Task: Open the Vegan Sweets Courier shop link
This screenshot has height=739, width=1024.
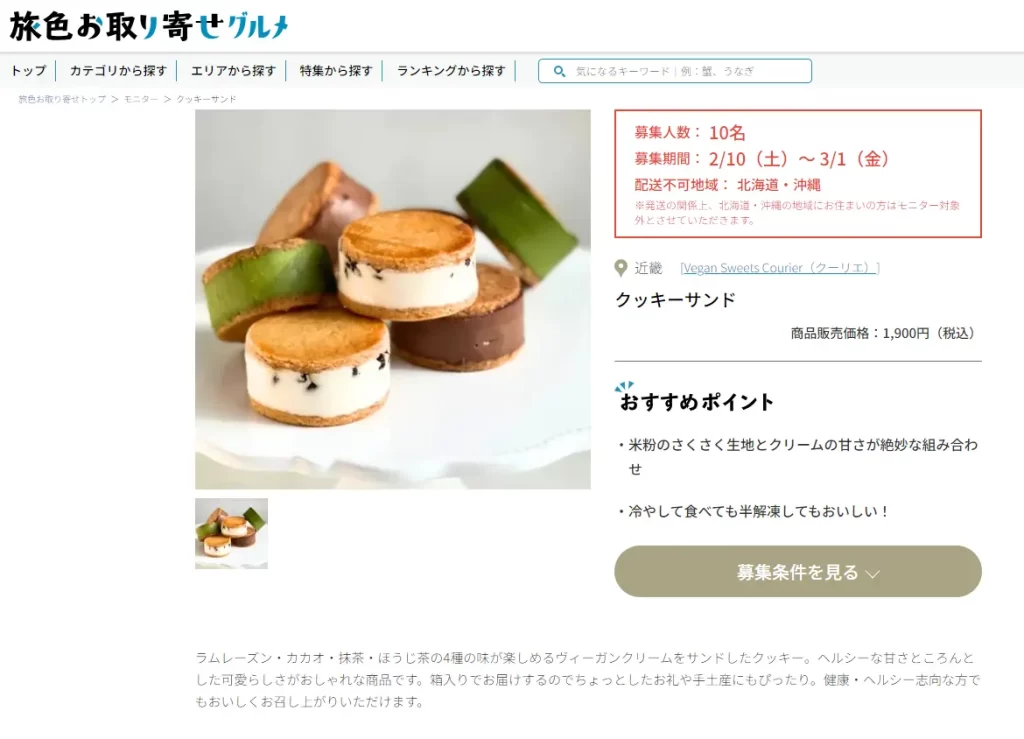Action: click(780, 268)
